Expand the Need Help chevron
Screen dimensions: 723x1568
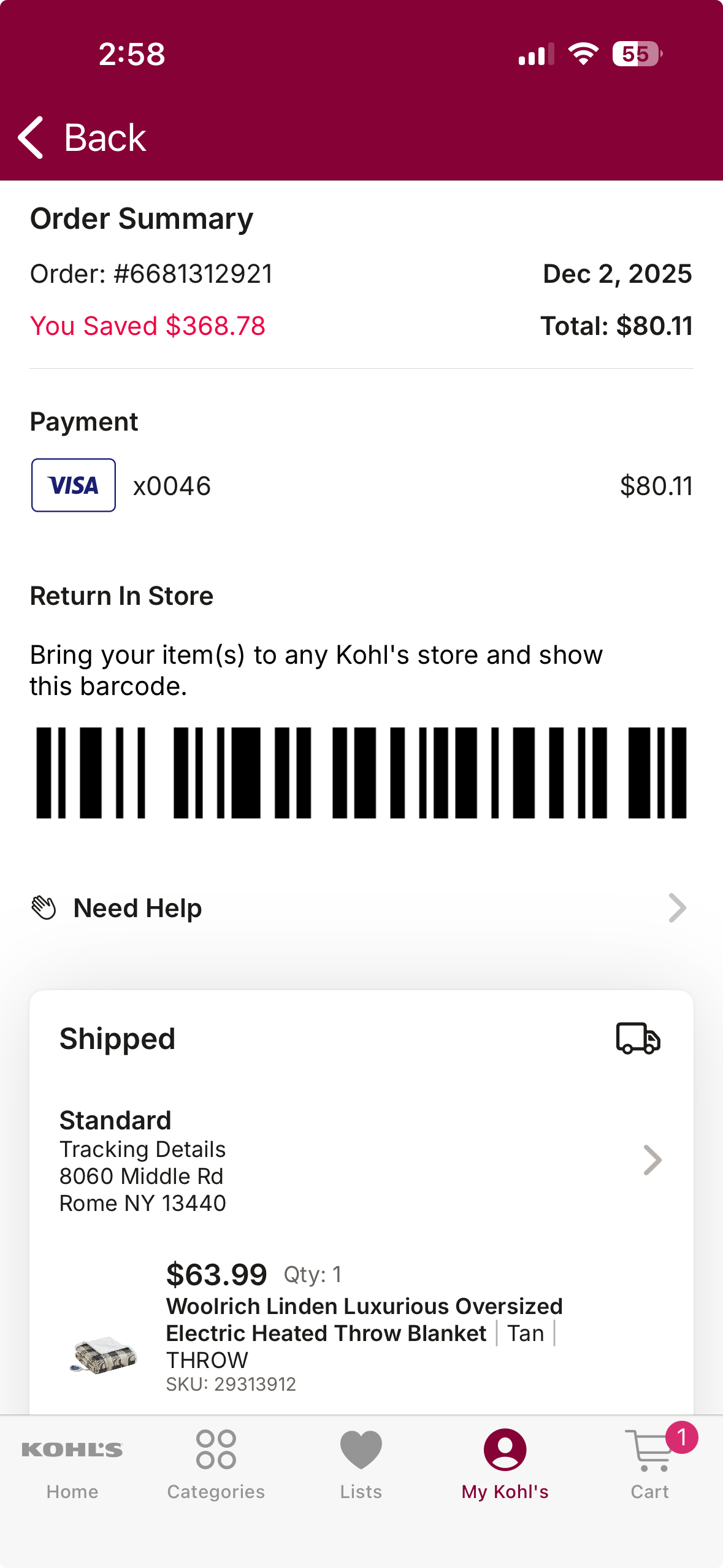[x=677, y=908]
